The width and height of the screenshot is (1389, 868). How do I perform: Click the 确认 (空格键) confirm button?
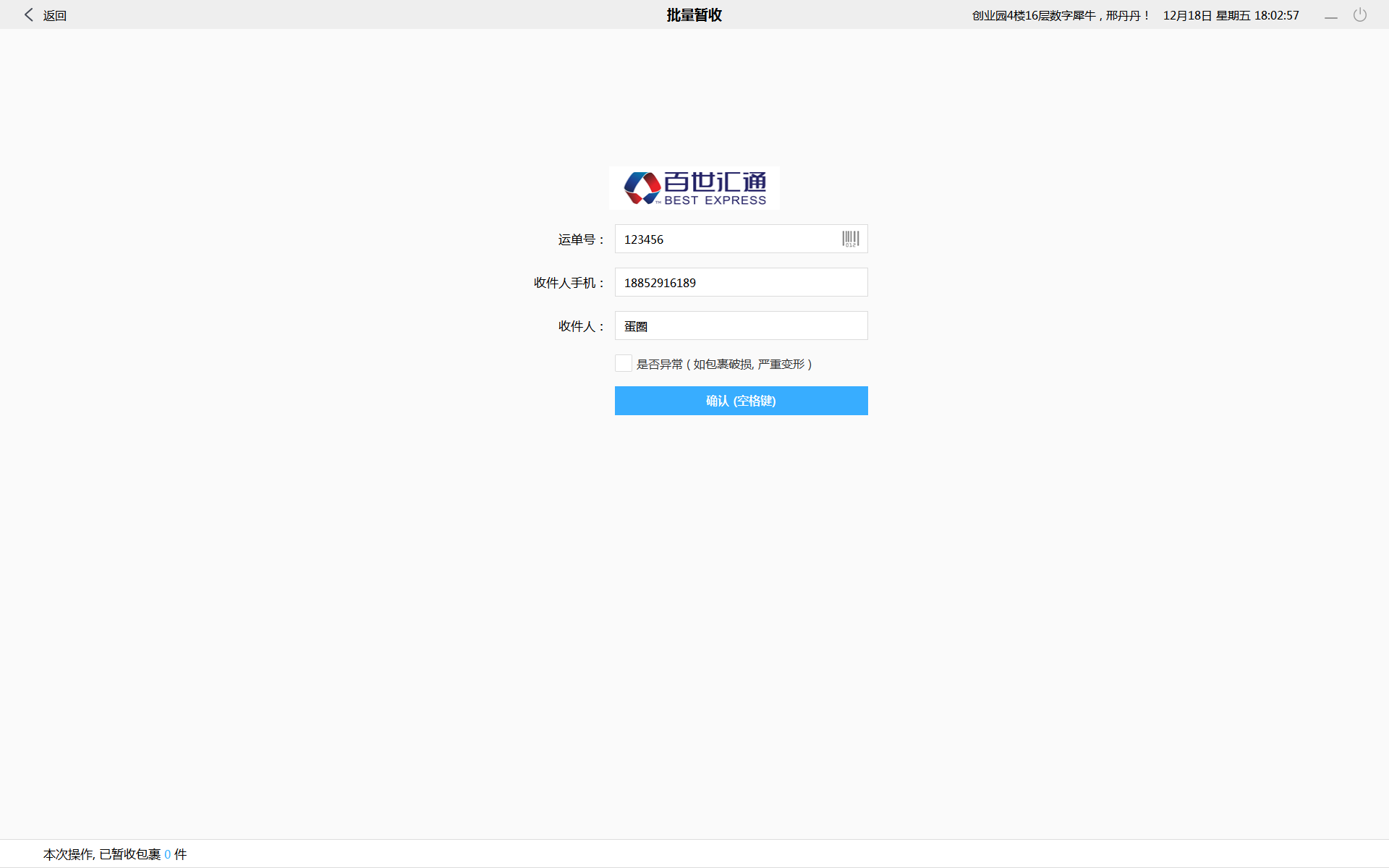pos(742,401)
